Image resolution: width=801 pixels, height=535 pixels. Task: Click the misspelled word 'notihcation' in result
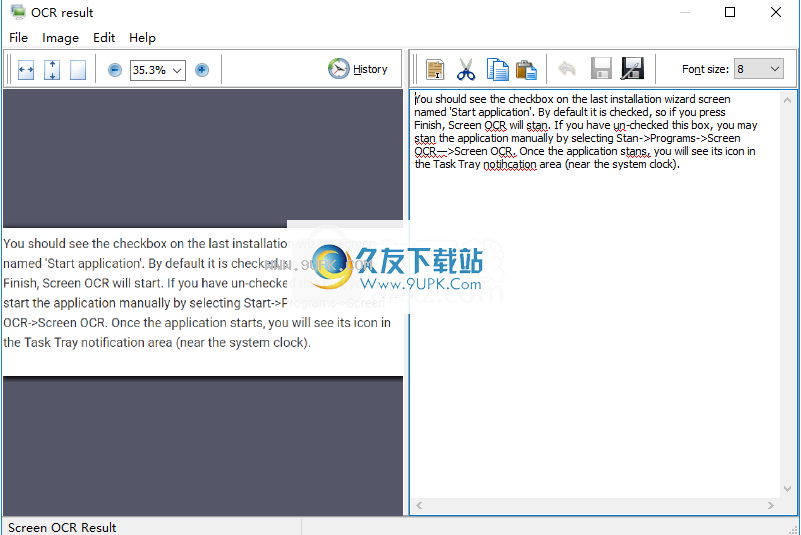(510, 165)
